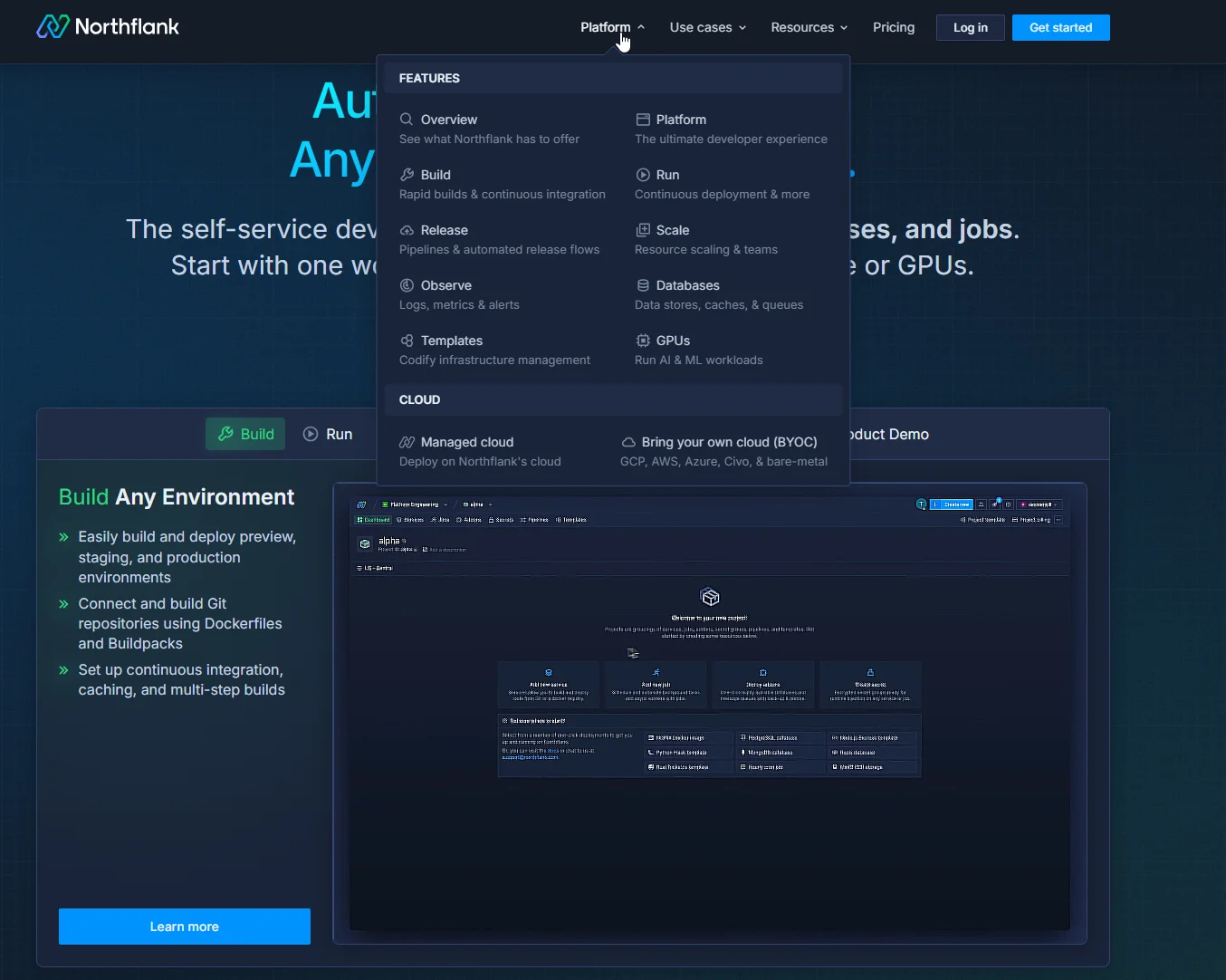Screen dimensions: 1226x980
Task: Click the Northflank logo icon
Action: [53, 26]
